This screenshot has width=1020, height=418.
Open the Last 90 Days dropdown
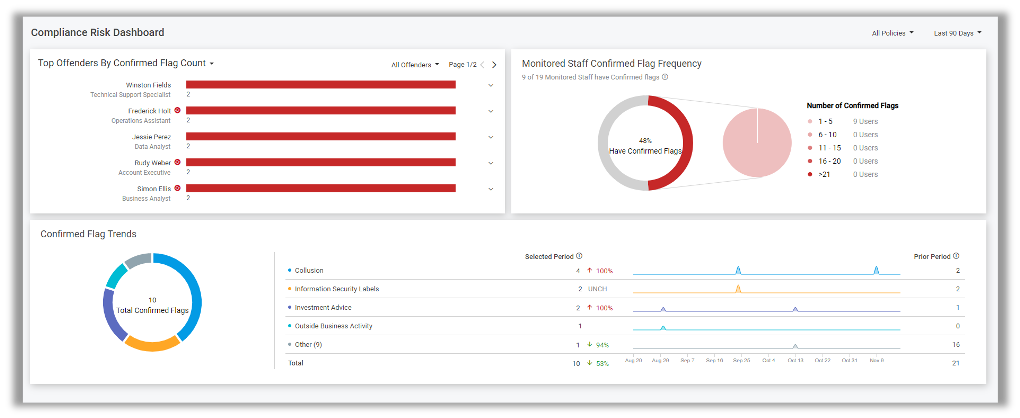[x=958, y=33]
